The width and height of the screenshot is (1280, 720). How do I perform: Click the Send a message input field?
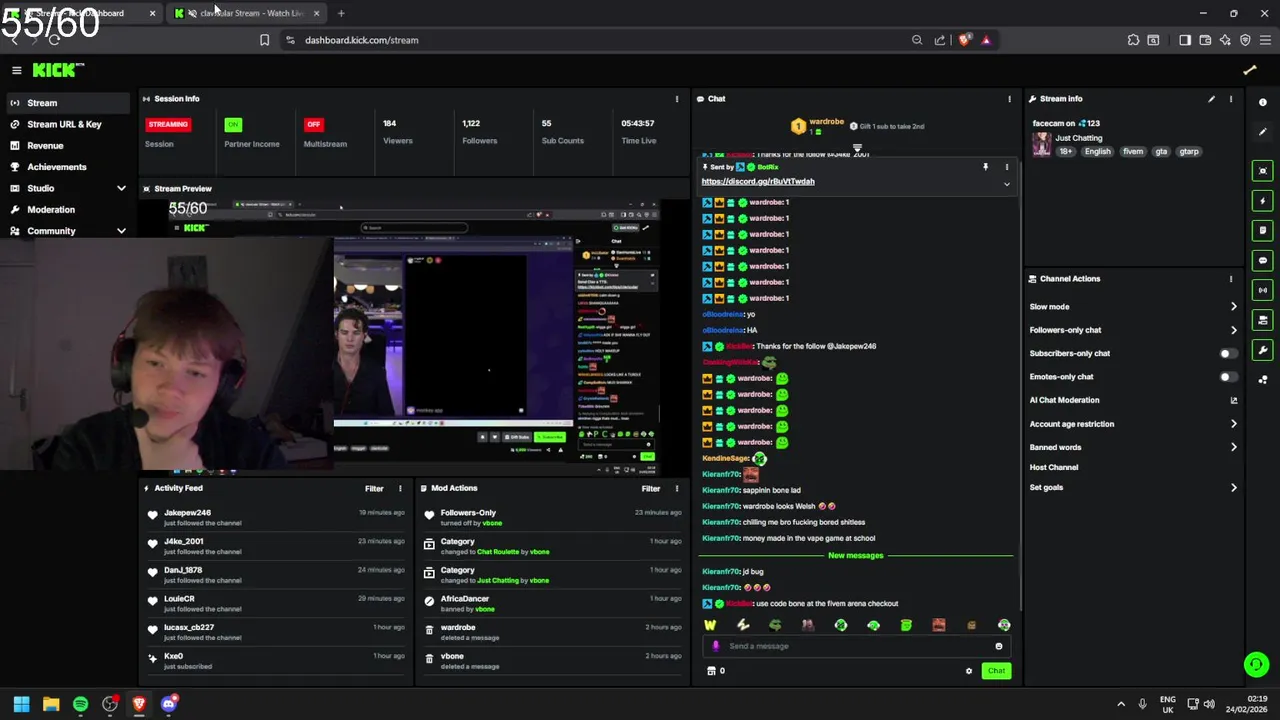855,646
